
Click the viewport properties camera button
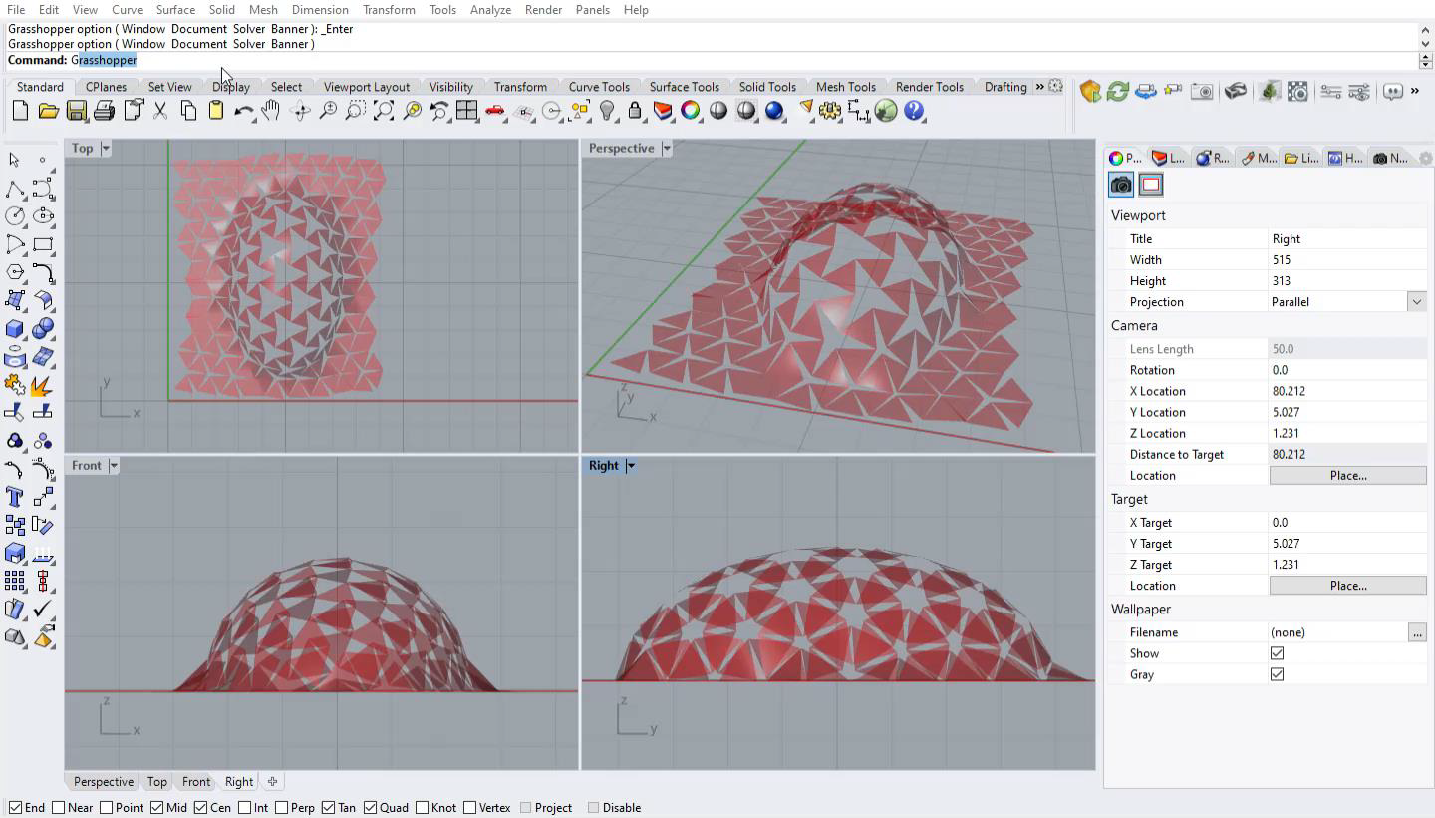coord(1121,185)
